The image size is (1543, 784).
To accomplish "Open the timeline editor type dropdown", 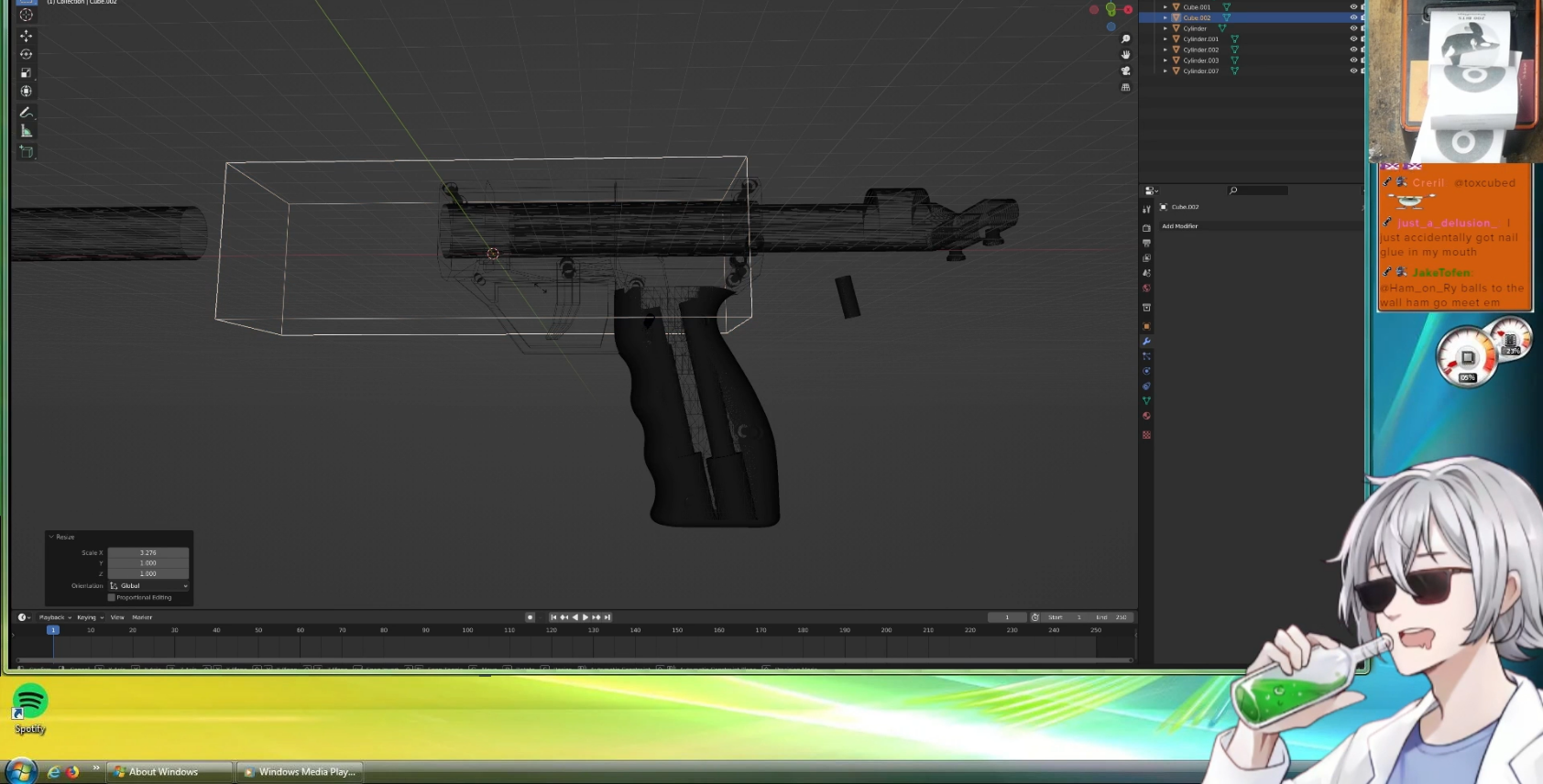I will coord(24,617).
